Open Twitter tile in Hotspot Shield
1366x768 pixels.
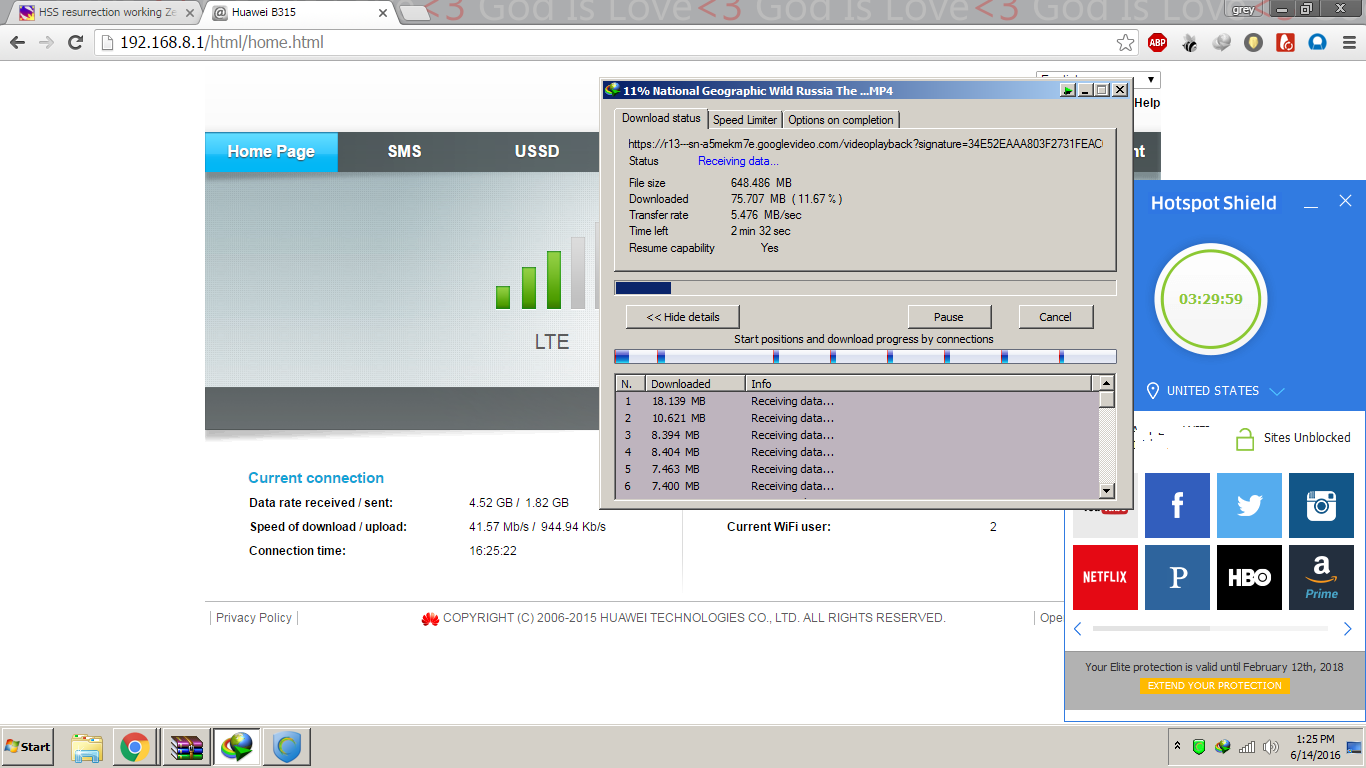1249,506
